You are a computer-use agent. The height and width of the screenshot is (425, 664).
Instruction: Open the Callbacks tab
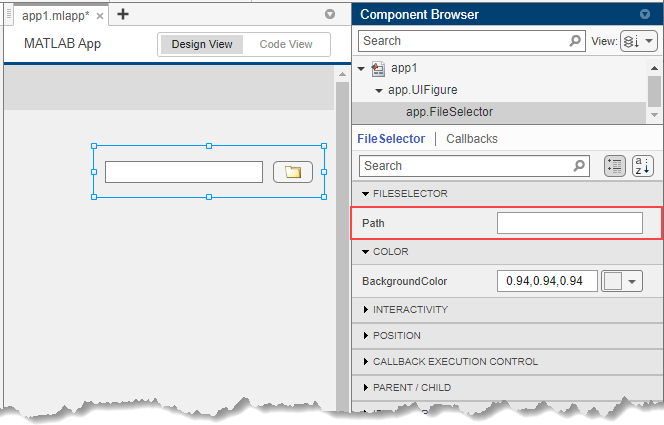click(x=471, y=139)
